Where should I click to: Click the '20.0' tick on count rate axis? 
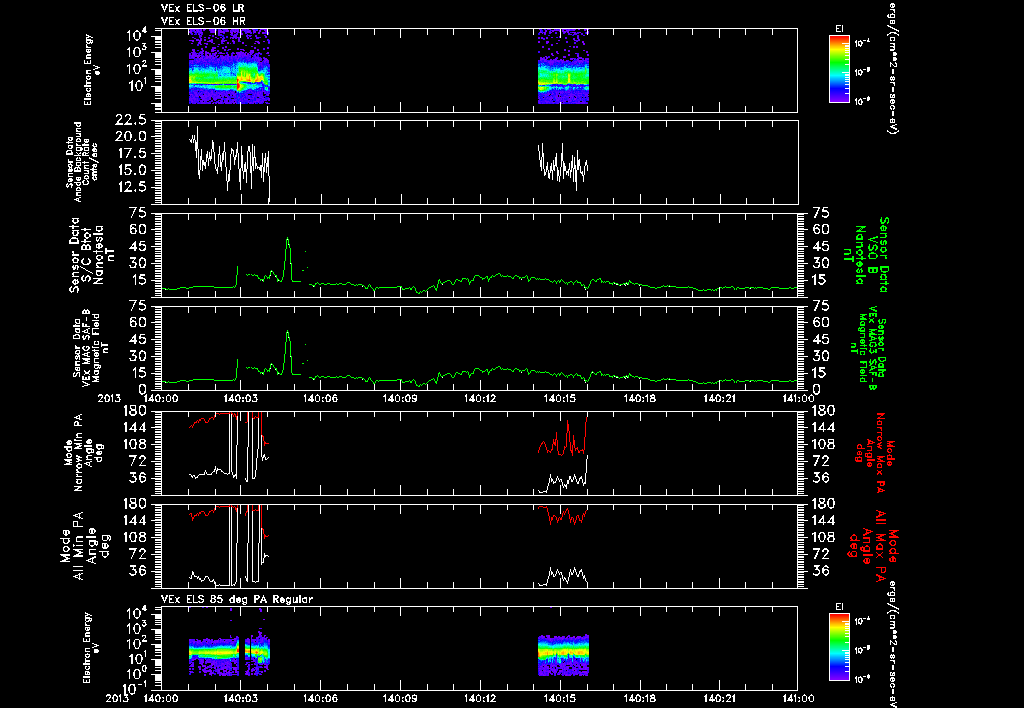(x=131, y=137)
